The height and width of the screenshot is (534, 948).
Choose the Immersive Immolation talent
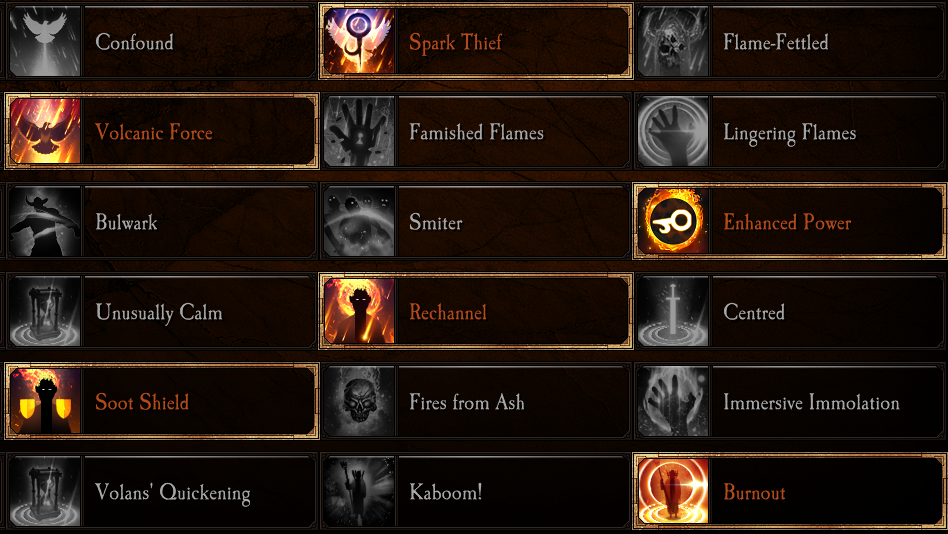click(x=790, y=401)
